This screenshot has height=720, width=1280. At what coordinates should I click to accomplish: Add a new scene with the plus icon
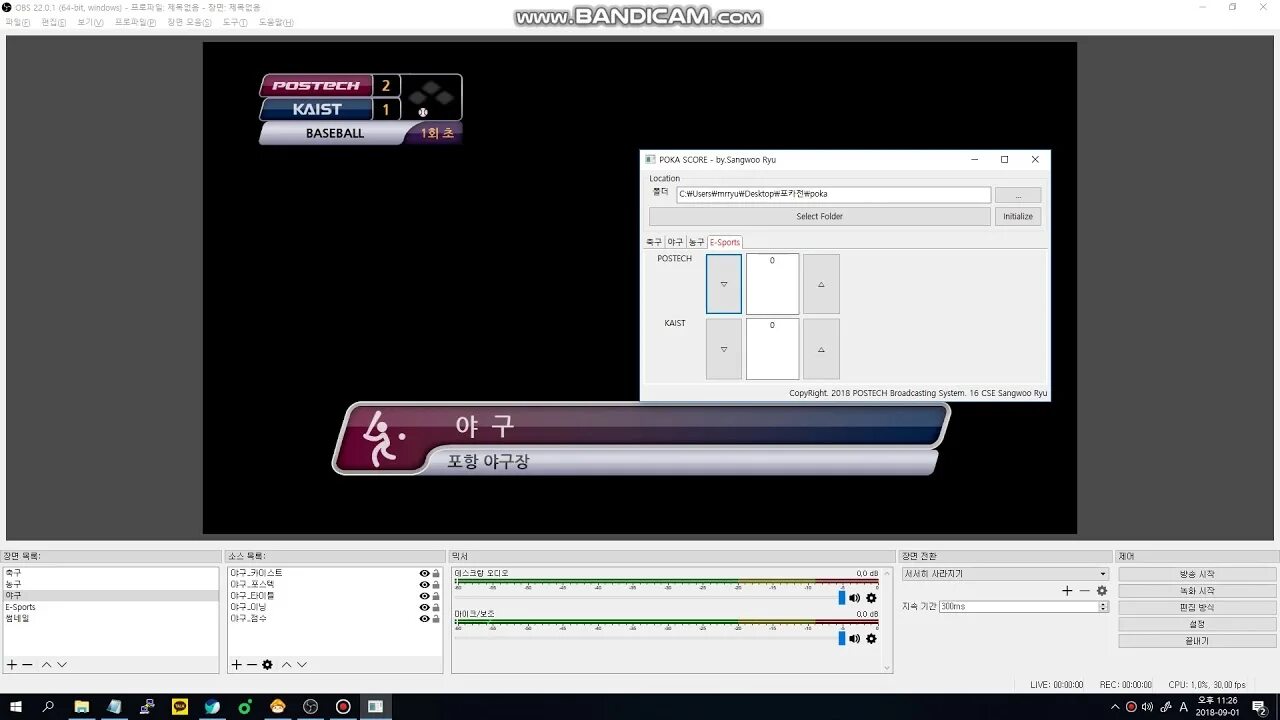(12, 665)
